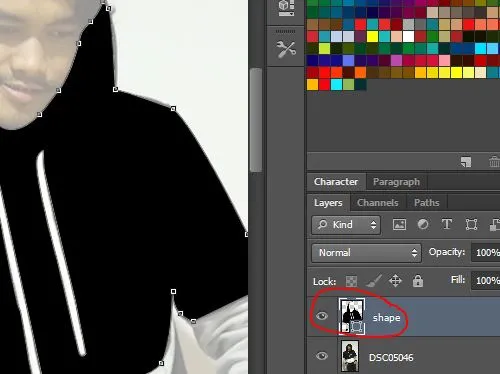Select the shape layer thumbnail

(x=352, y=316)
